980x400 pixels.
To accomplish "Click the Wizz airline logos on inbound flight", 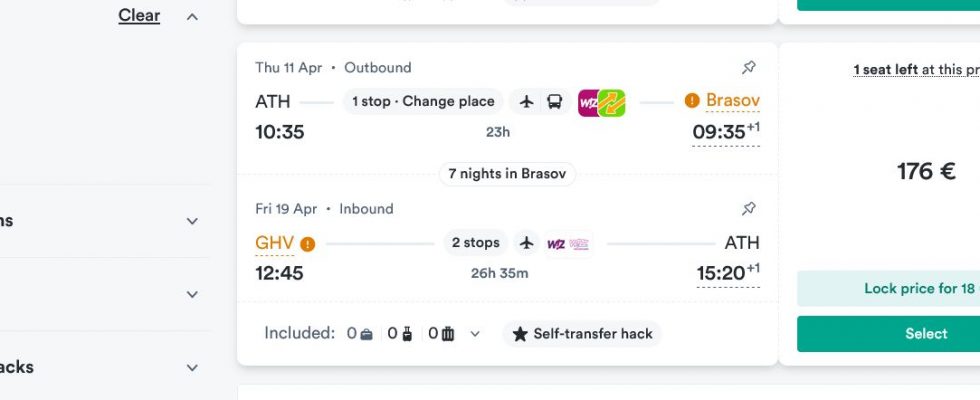I will tap(568, 244).
